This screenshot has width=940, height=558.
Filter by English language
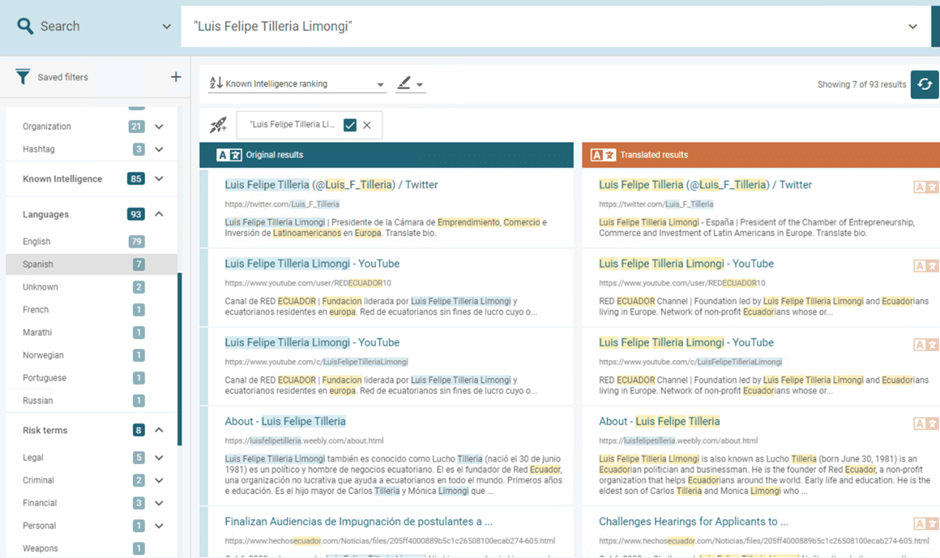pos(92,242)
